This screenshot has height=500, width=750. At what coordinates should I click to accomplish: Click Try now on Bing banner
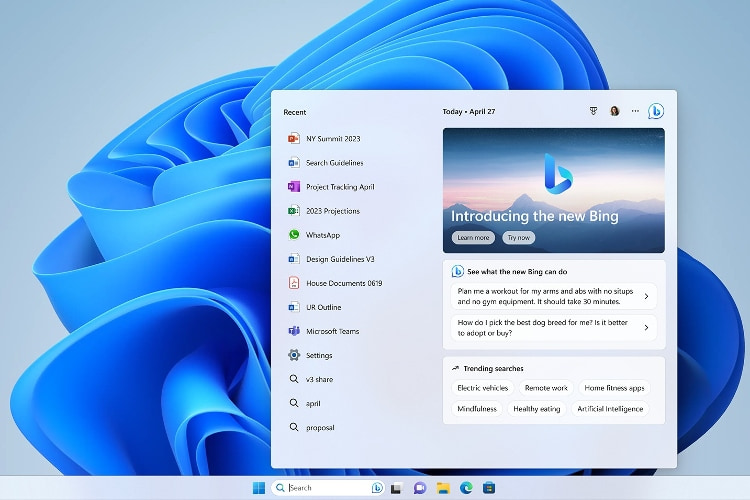[x=518, y=237]
